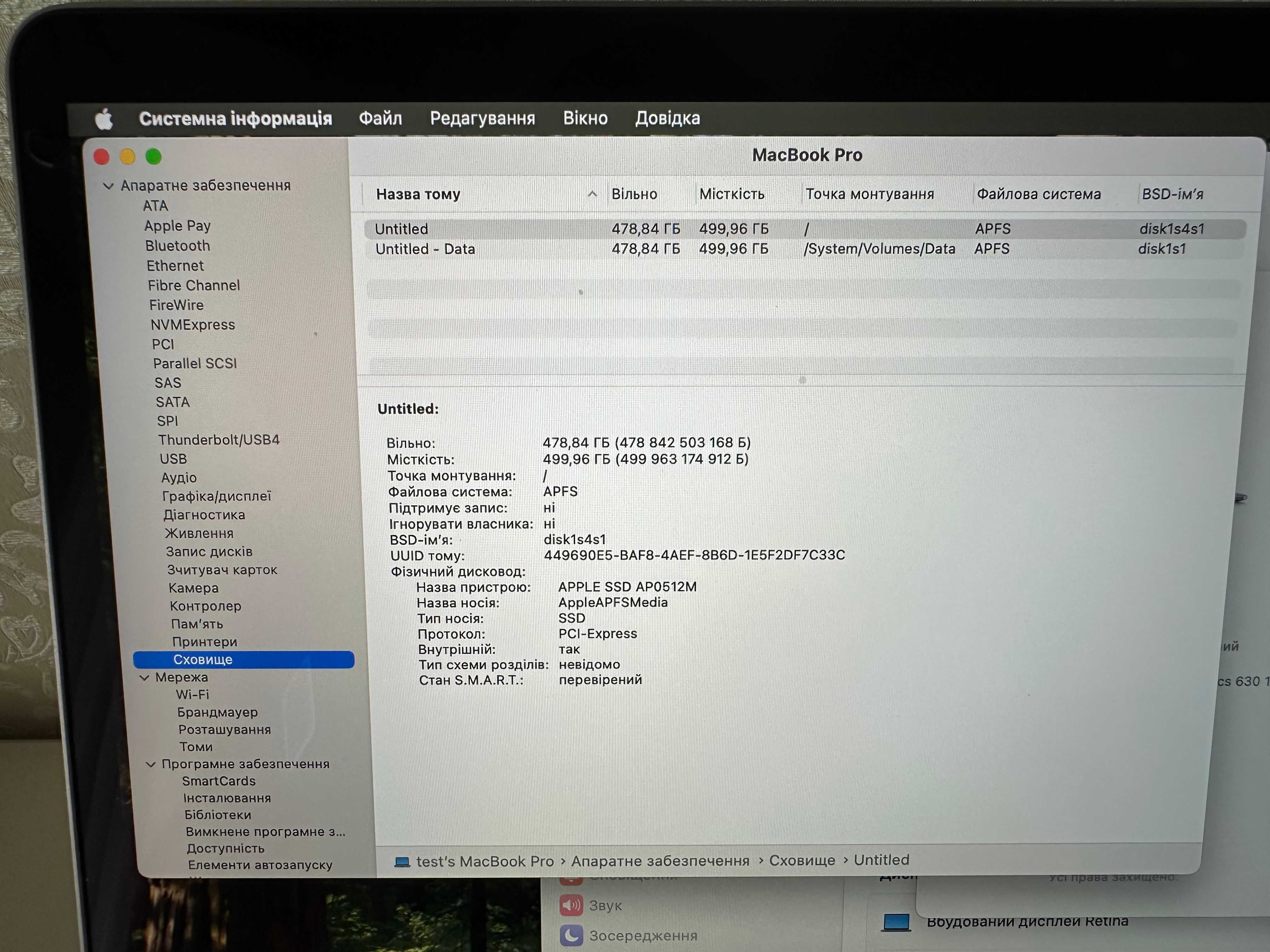1270x952 pixels.
Task: Select Parallel SCSI in the sidebar
Action: 195,363
